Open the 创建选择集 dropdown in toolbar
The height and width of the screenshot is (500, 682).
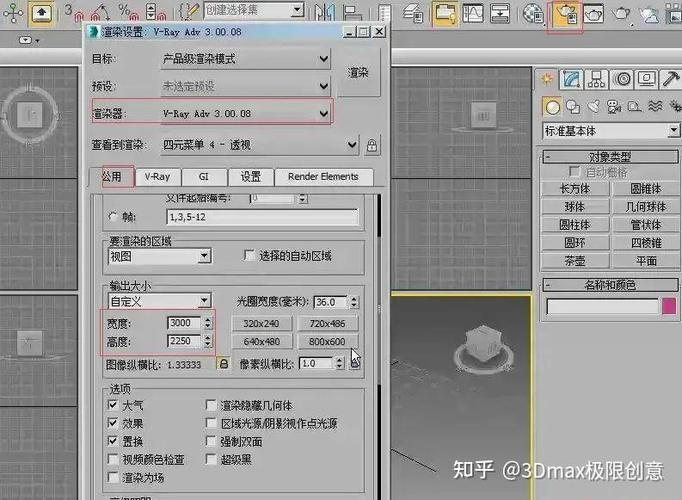tap(254, 10)
